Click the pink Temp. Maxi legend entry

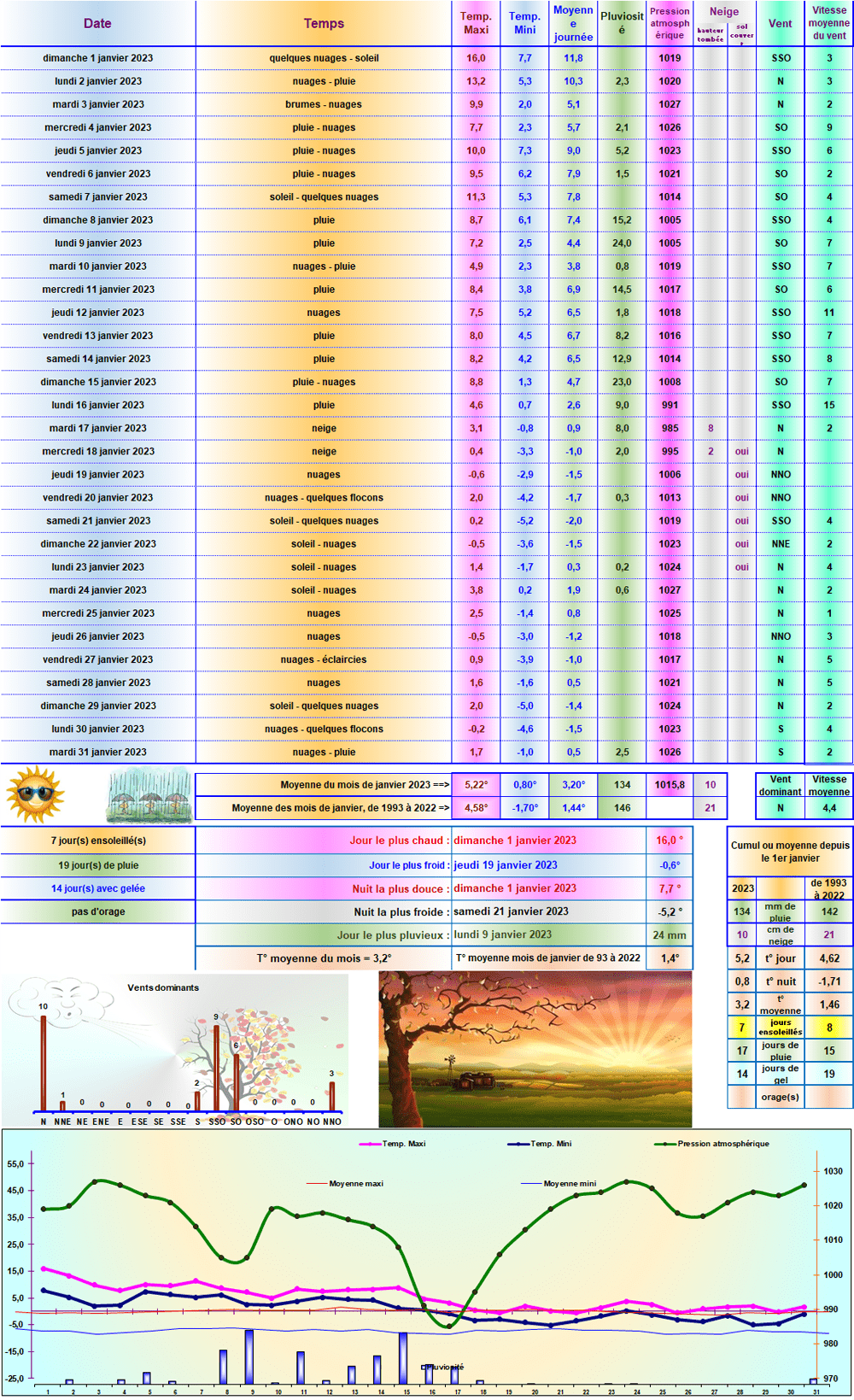(393, 1144)
